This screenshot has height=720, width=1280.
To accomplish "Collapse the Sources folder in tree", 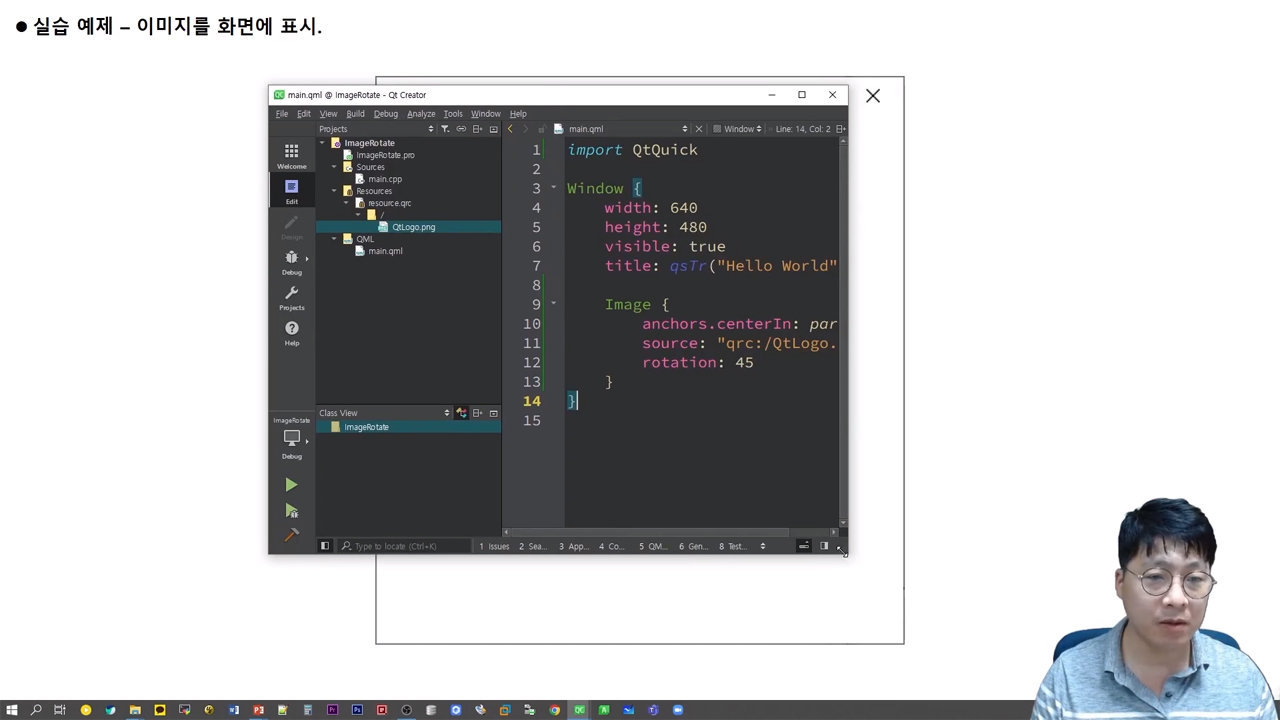I will click(335, 167).
